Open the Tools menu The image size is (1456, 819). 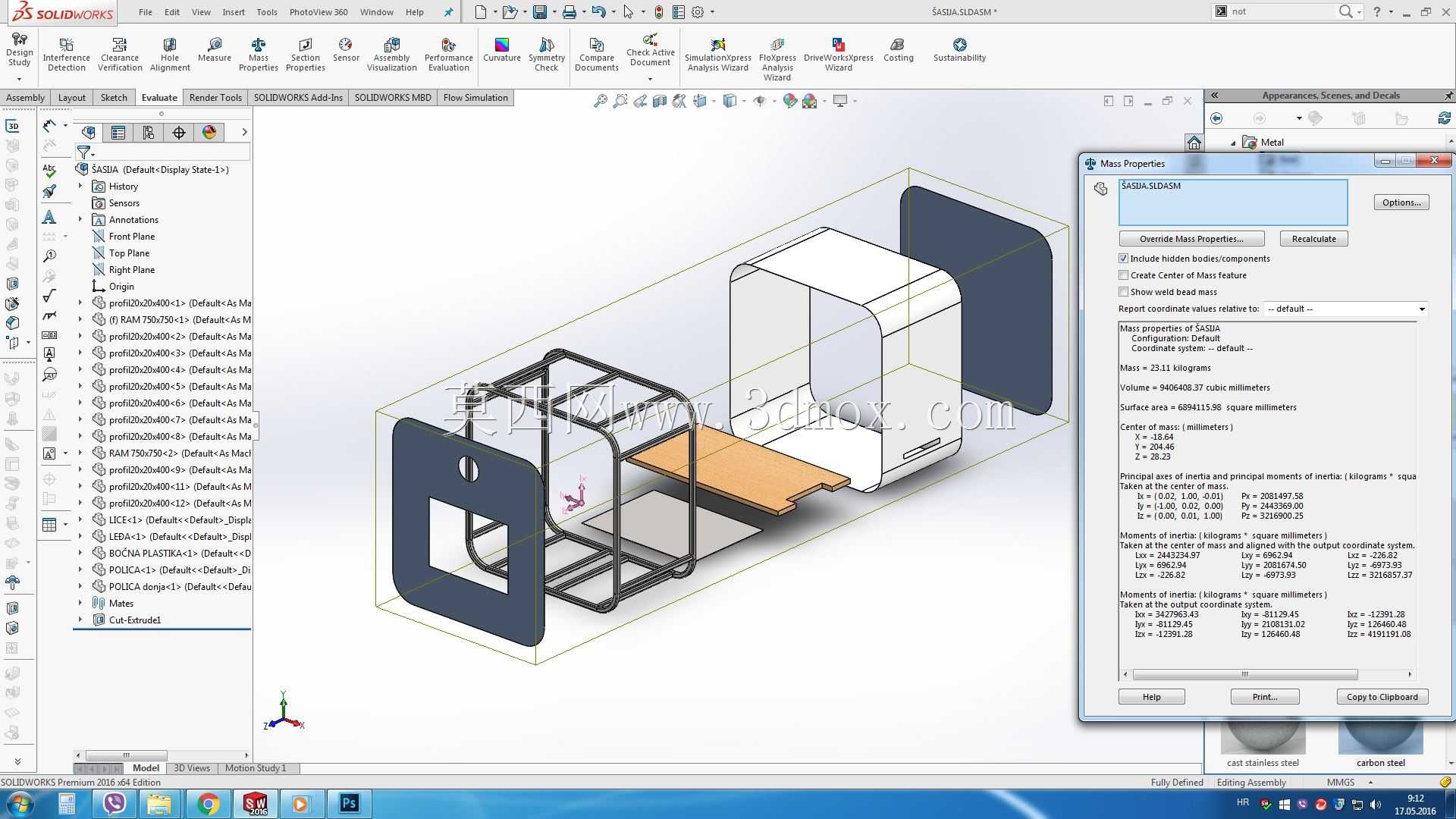pos(267,12)
